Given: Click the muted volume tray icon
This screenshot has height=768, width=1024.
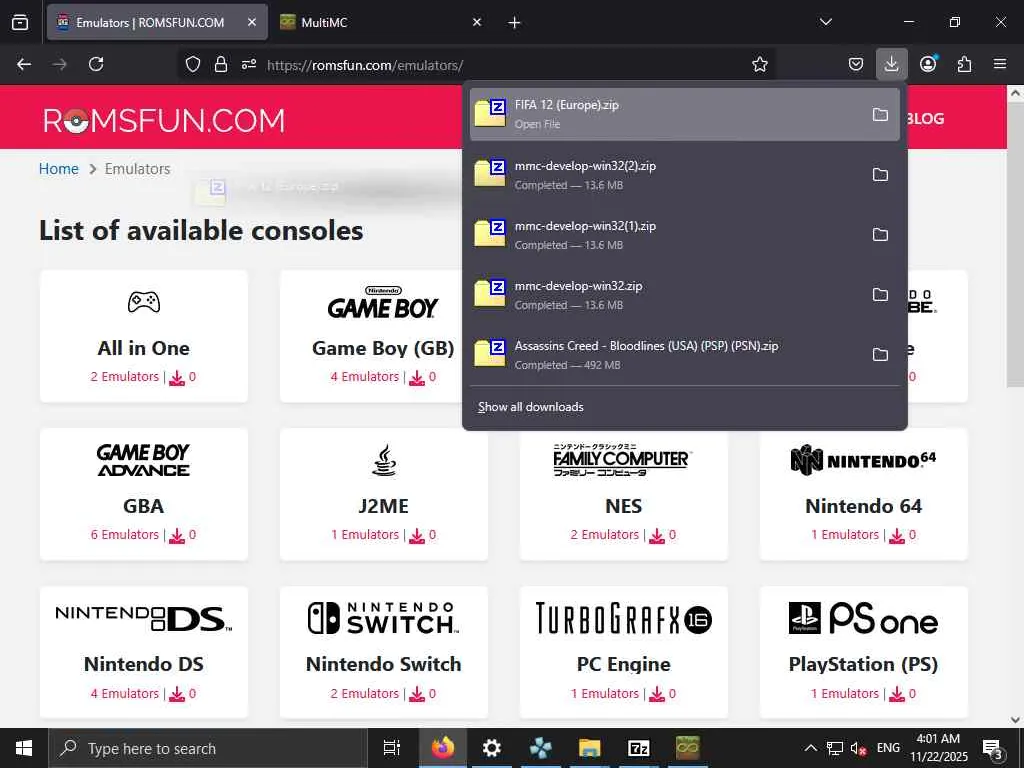Looking at the screenshot, I should [858, 748].
